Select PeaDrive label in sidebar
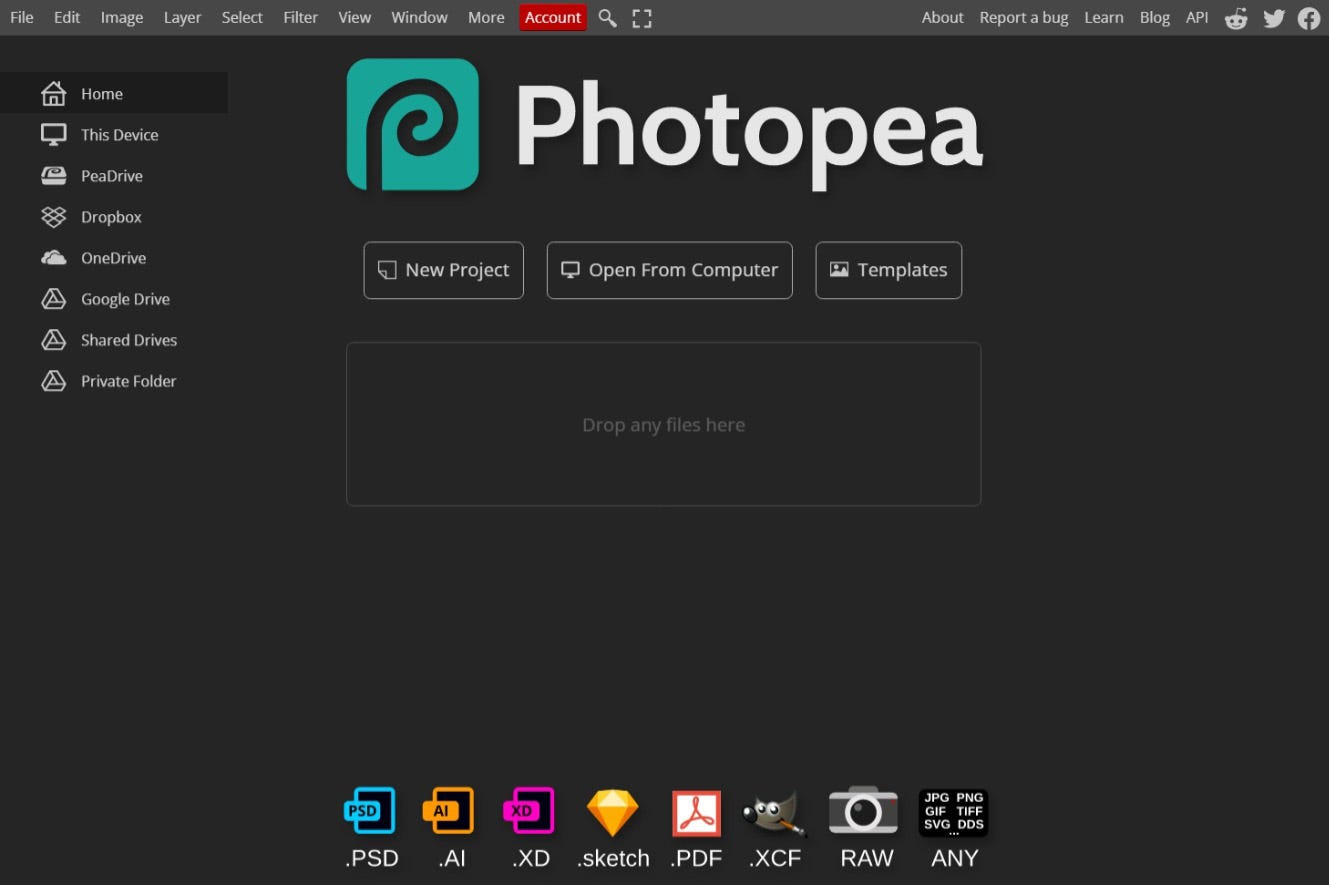Screen dimensions: 1329x885 [x=112, y=176]
